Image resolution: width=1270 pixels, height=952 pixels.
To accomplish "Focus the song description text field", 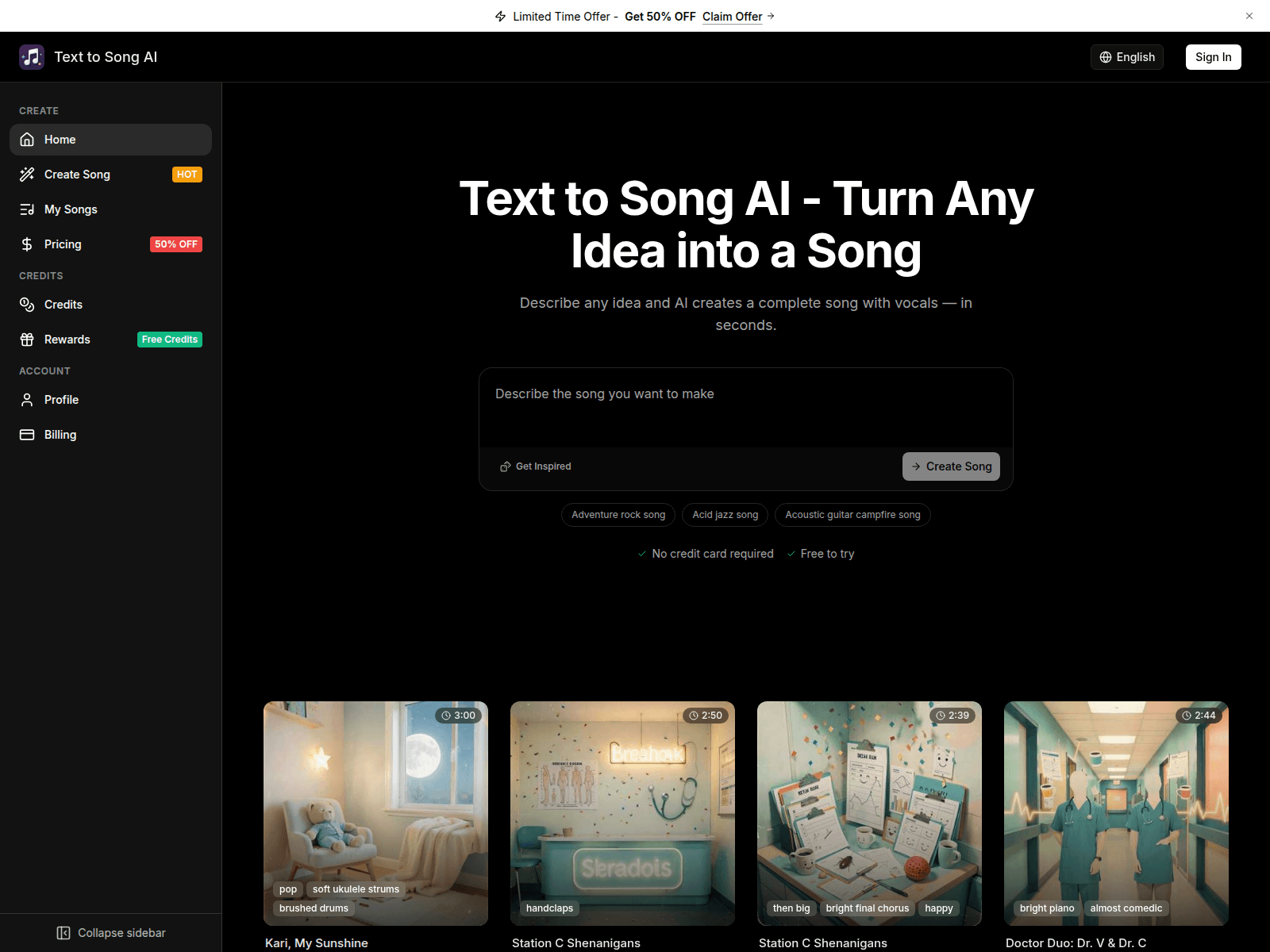I will (745, 409).
